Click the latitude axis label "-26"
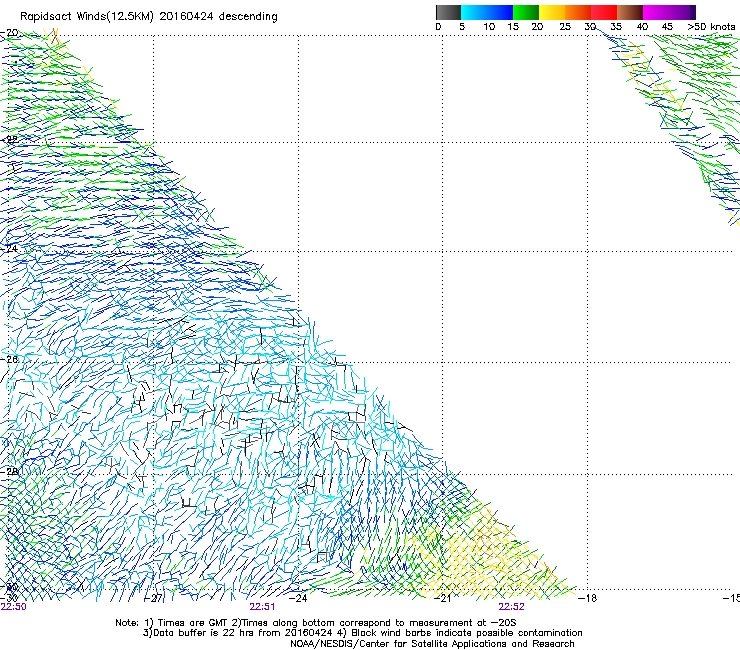Viewport: 740px width, 650px height. coord(10,360)
